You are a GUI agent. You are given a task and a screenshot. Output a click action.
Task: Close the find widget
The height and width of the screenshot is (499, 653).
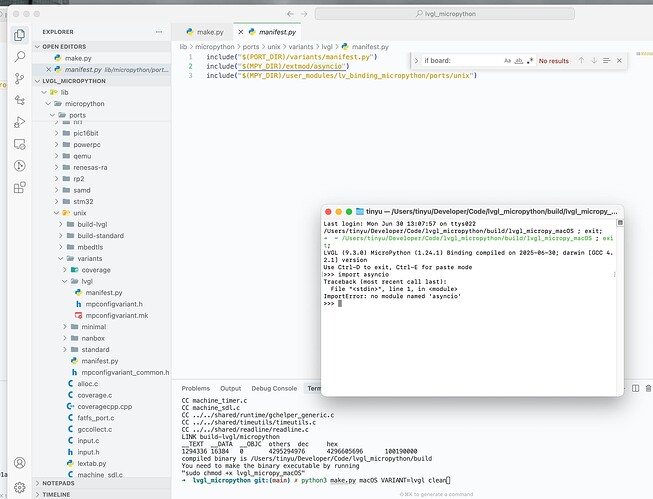619,60
